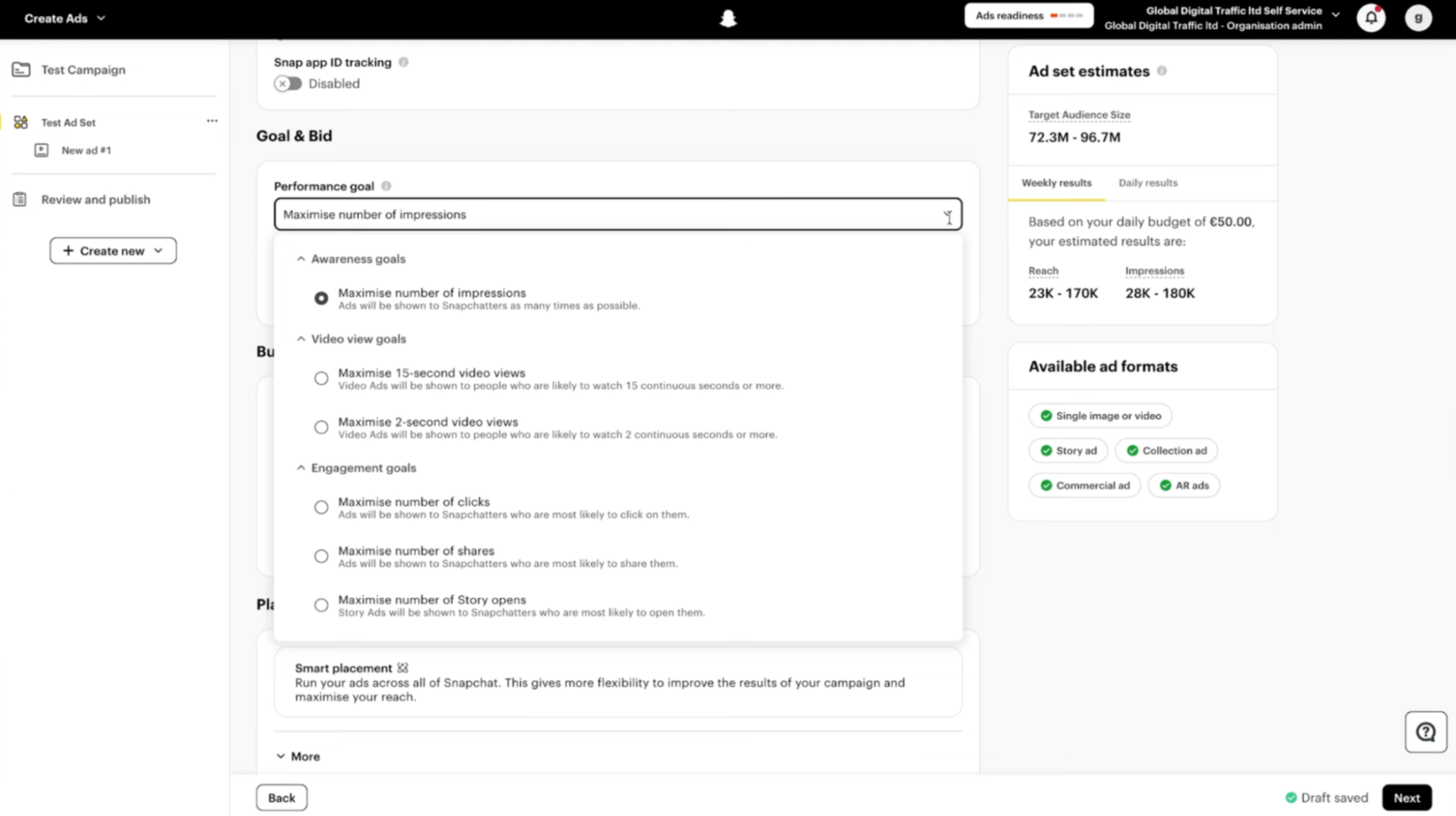Viewport: 1456px width, 816px height.
Task: Open the Create new dropdown
Action: (113, 250)
